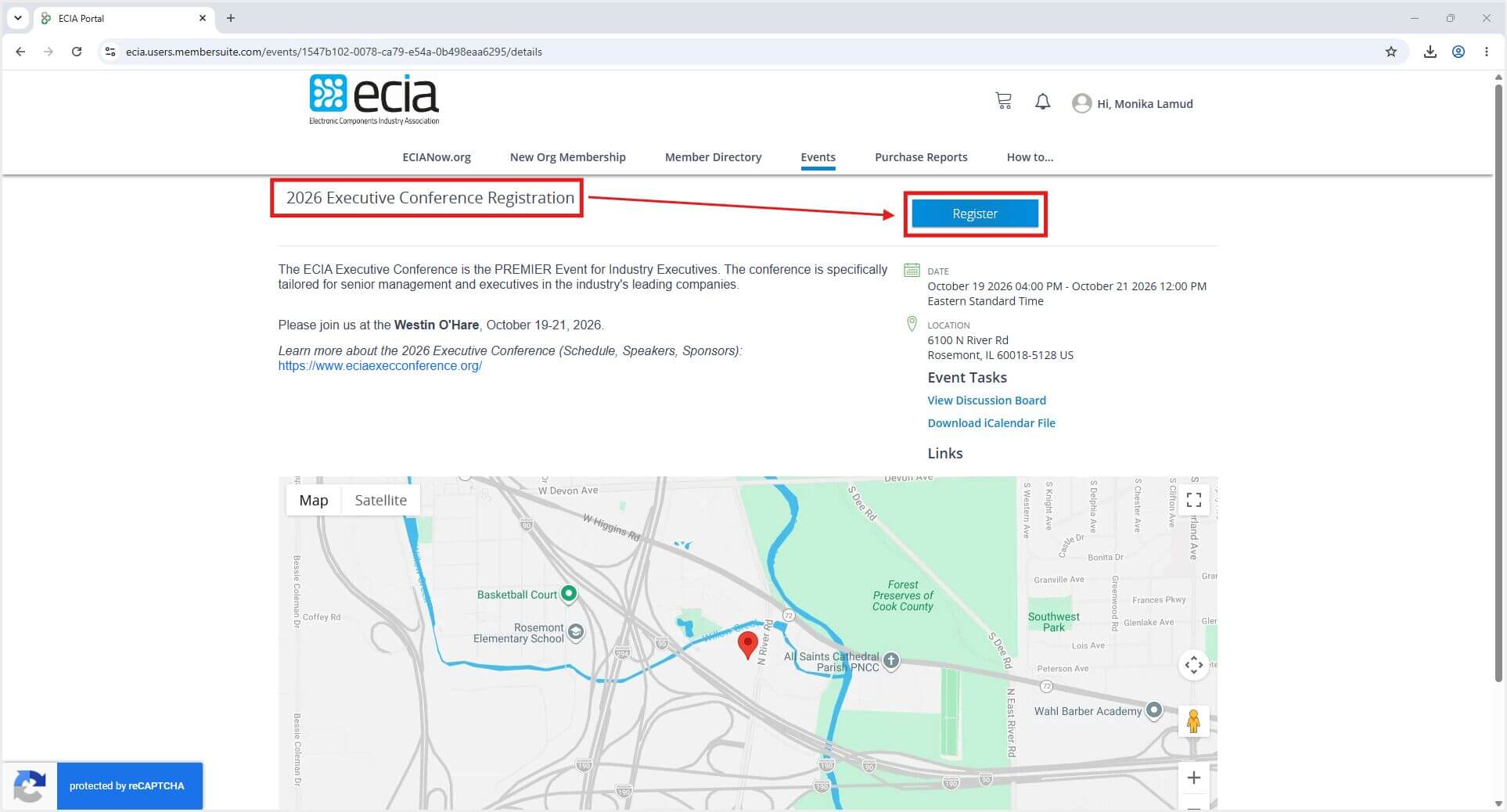This screenshot has width=1507, height=812.
Task: Open map camera controls
Action: (1193, 665)
